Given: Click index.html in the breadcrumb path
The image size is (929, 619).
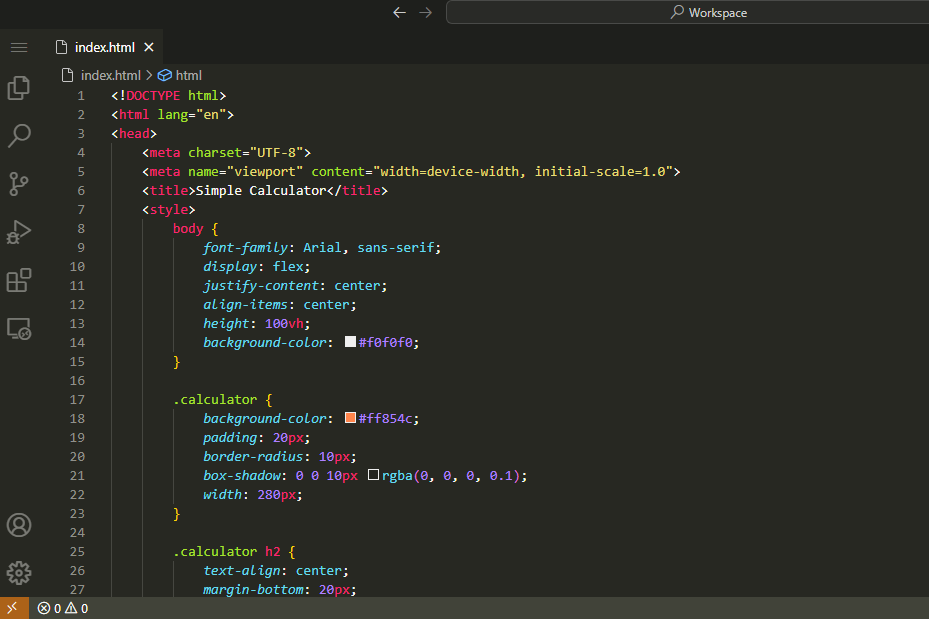Looking at the screenshot, I should point(110,75).
